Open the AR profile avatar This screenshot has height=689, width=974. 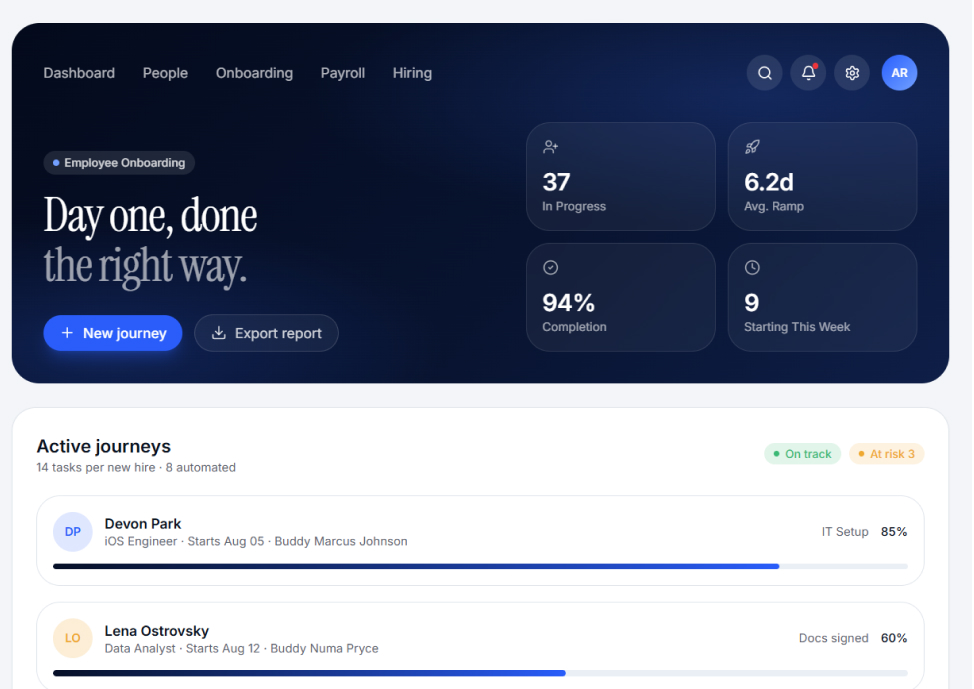click(x=899, y=73)
